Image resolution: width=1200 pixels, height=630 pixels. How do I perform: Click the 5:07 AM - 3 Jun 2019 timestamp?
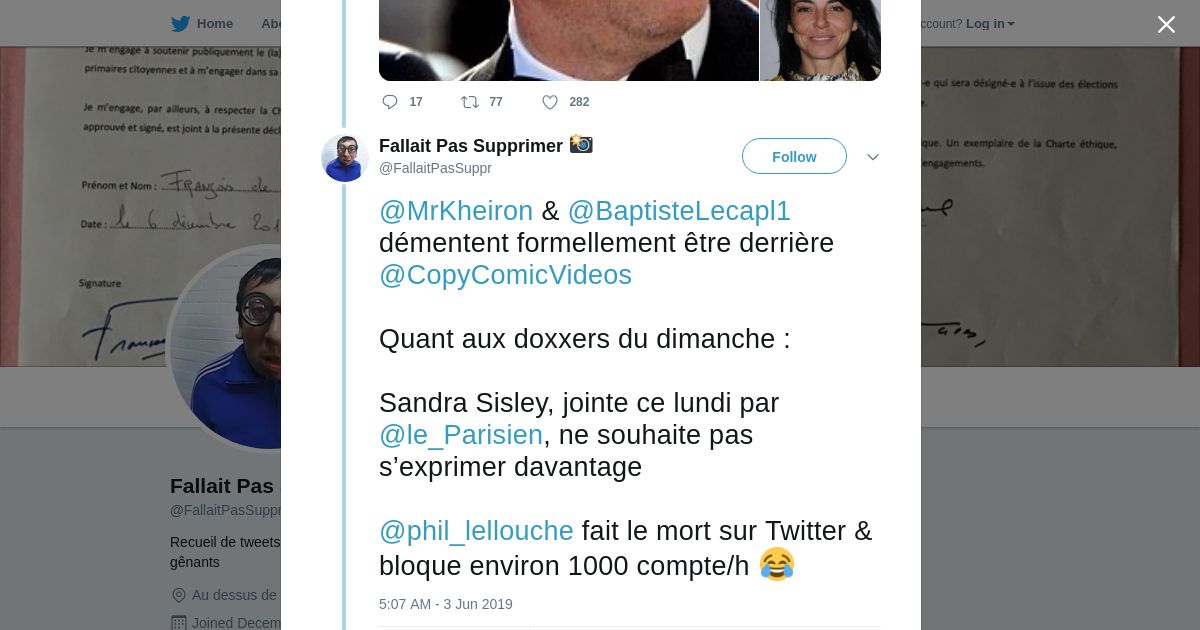446,604
